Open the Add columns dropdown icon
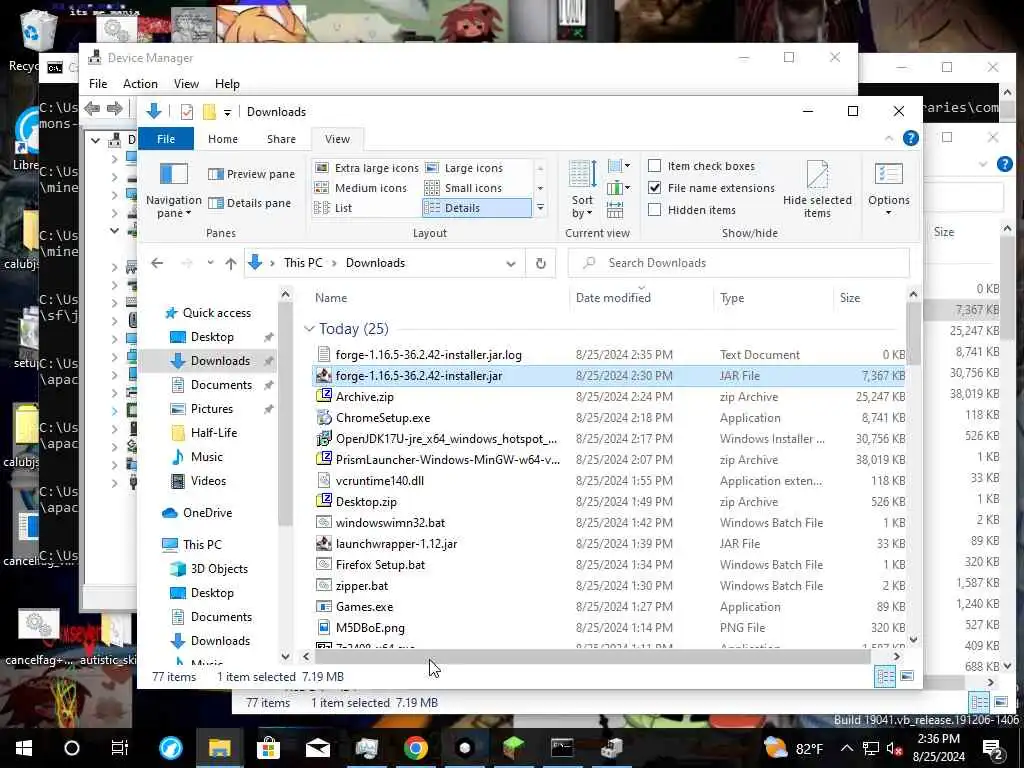1024x768 pixels. 618,189
